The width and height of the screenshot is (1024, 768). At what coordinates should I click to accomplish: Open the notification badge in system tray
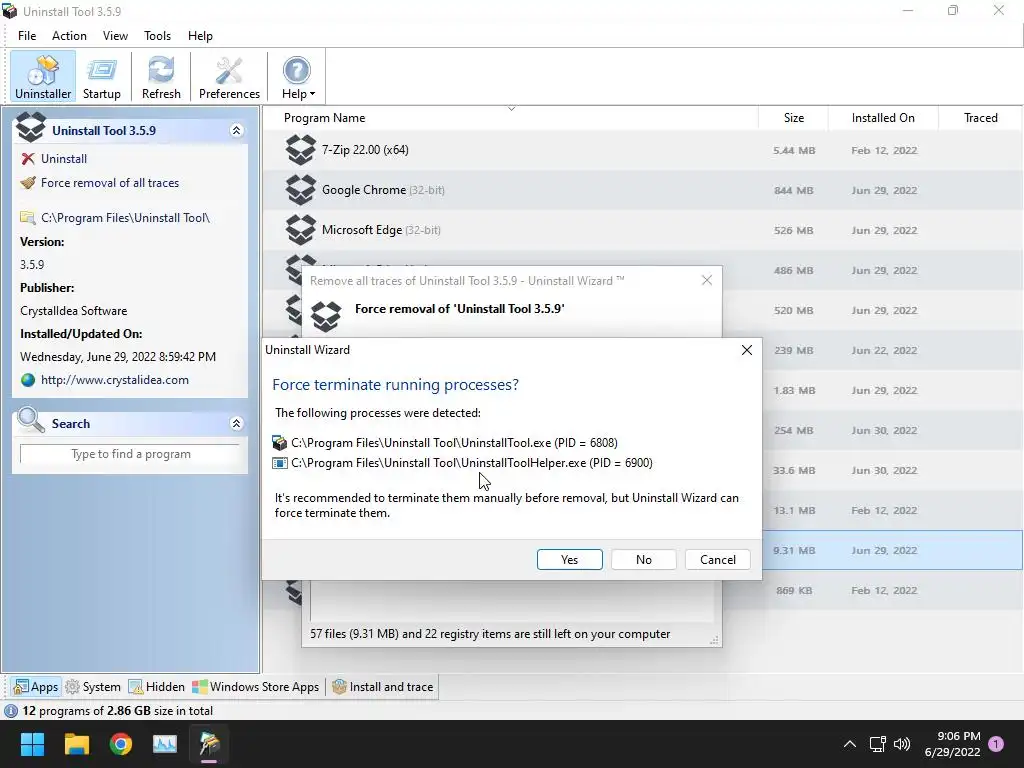(996, 744)
